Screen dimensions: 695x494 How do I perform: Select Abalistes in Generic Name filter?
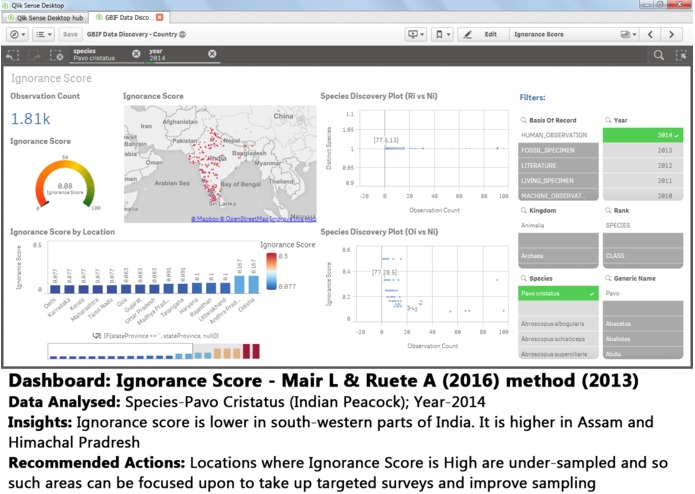pyautogui.click(x=643, y=339)
